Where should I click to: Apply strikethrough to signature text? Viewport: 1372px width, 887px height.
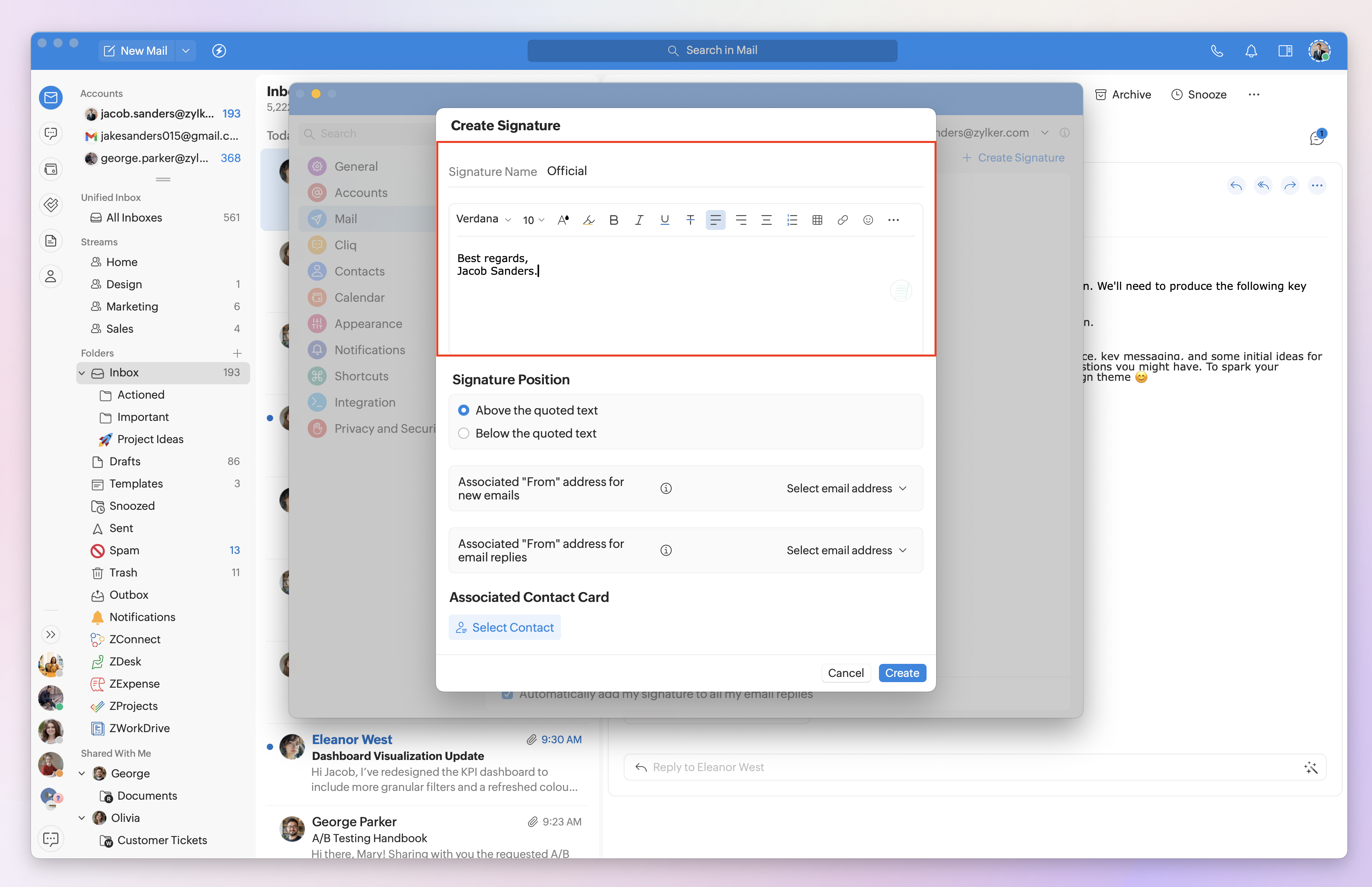pos(690,220)
